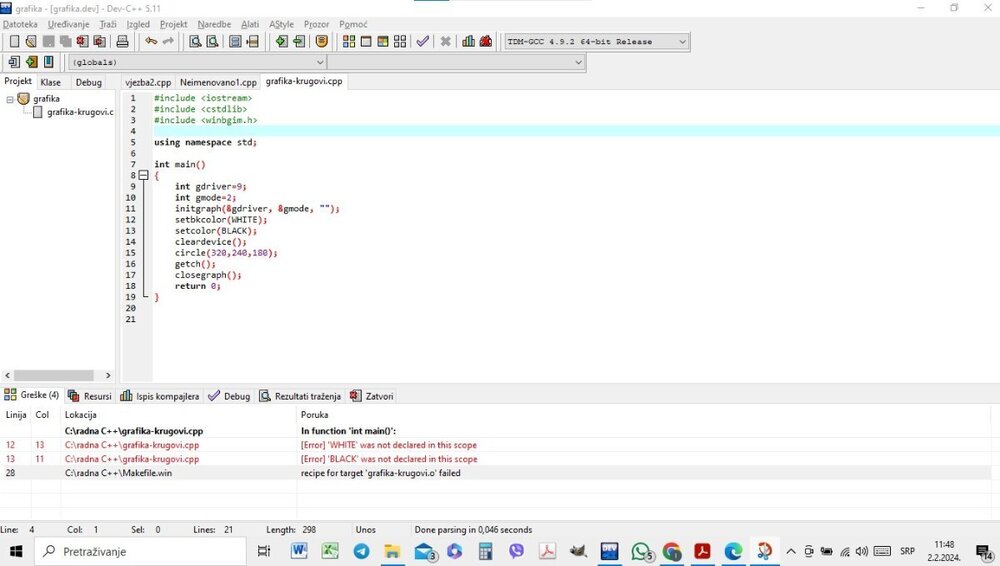
Task: Switch to the Klase sidebar tab
Action: pos(50,82)
